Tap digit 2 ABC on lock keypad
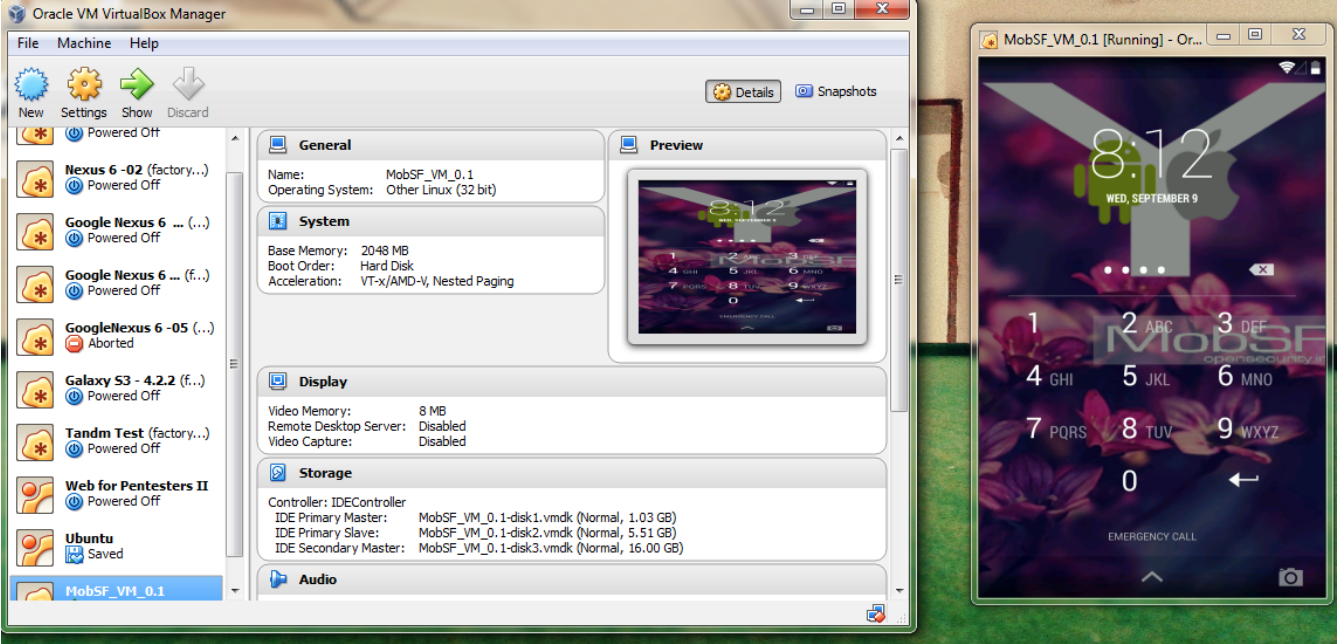The image size is (1340, 644). [x=1146, y=323]
